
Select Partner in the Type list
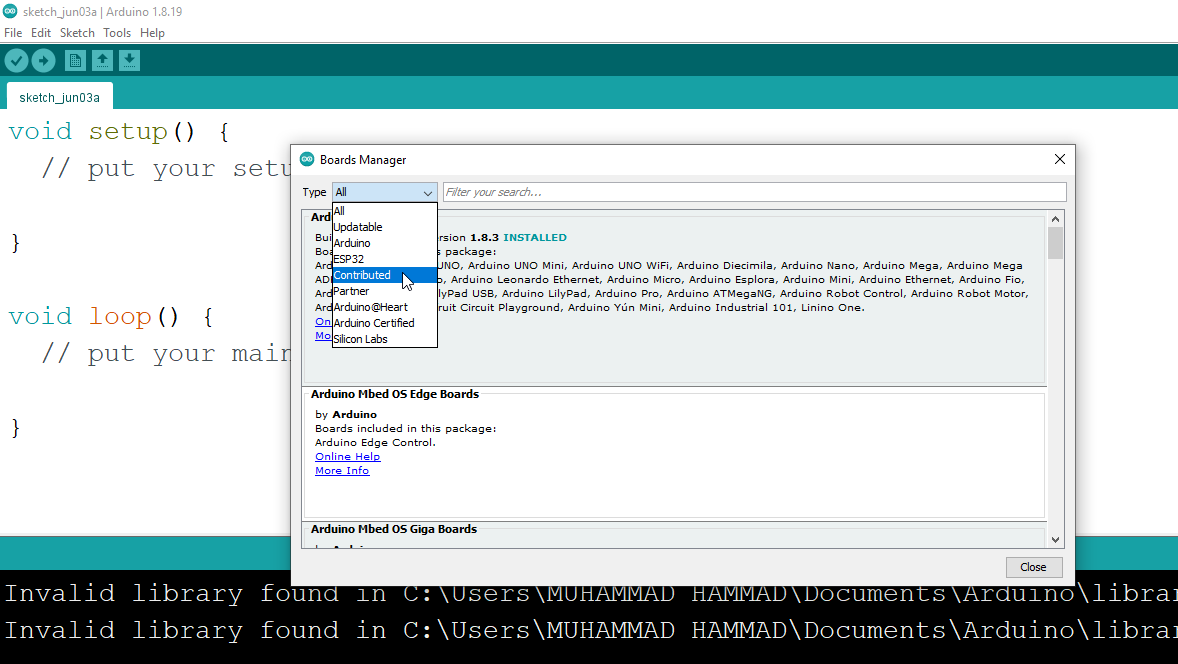(351, 291)
